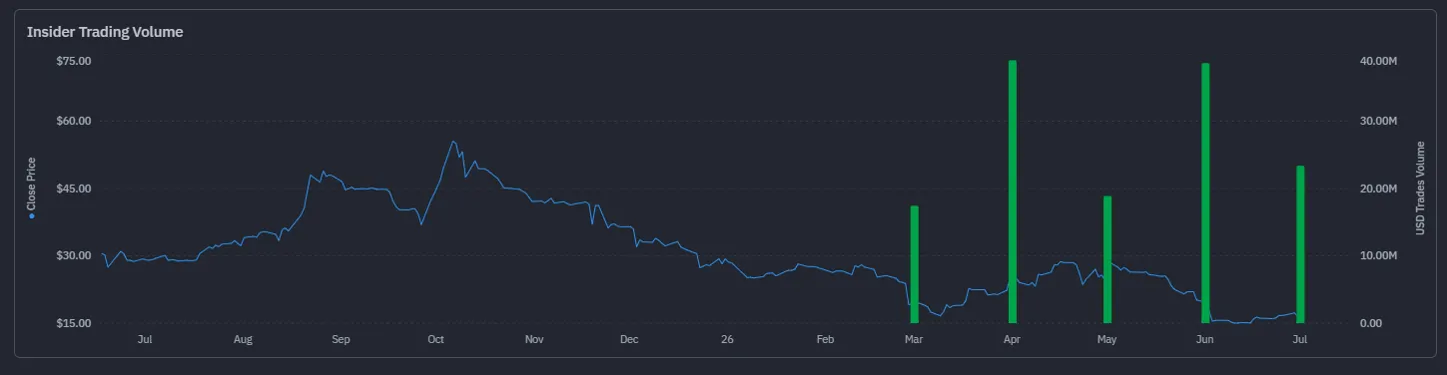Click the Insider Trading Volume title
The width and height of the screenshot is (1447, 375).
tap(105, 32)
